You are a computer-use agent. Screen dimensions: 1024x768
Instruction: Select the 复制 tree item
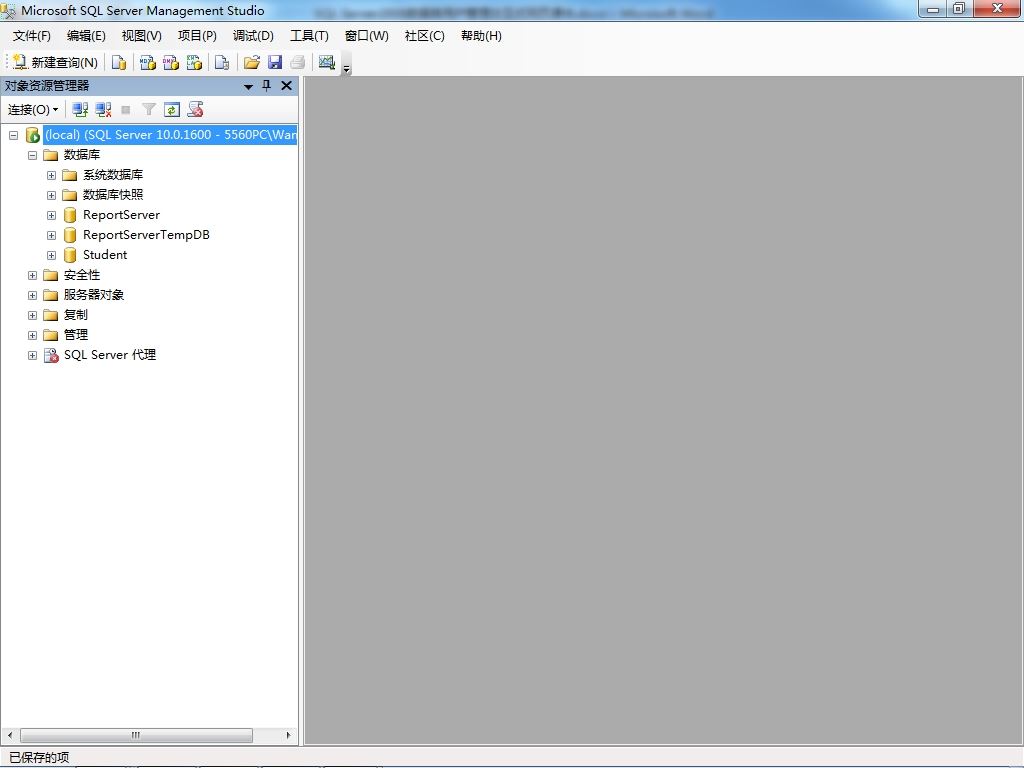pyautogui.click(x=75, y=315)
